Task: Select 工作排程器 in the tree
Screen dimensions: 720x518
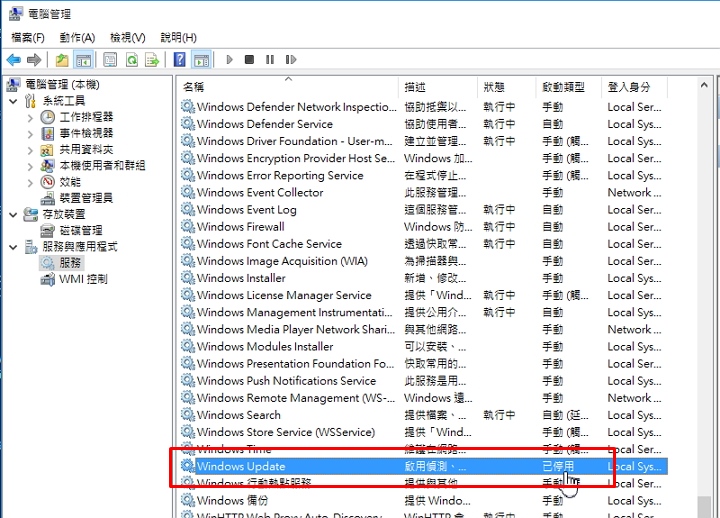Action: pos(86,117)
